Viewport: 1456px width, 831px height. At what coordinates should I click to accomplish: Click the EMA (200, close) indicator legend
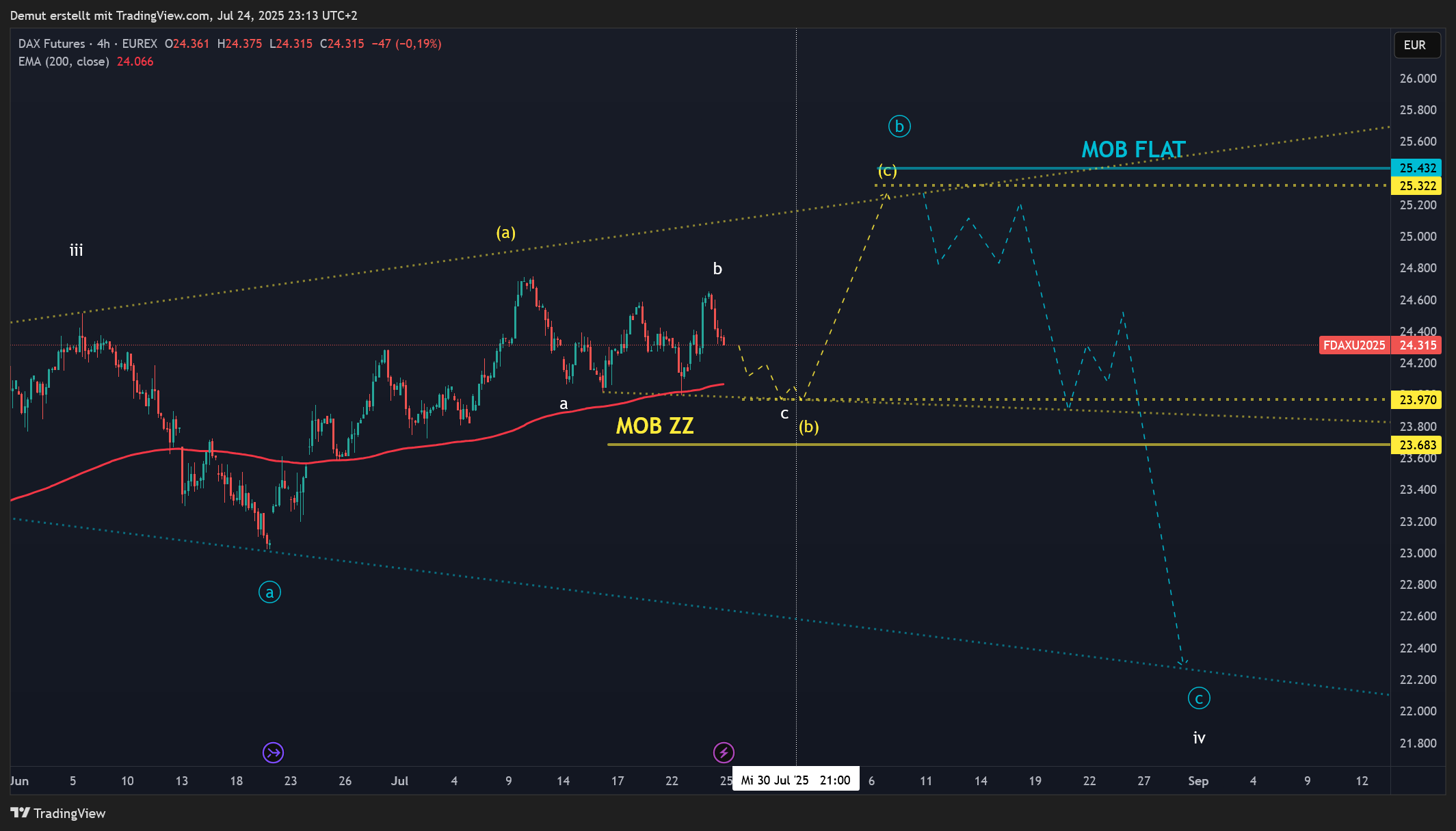coord(64,62)
